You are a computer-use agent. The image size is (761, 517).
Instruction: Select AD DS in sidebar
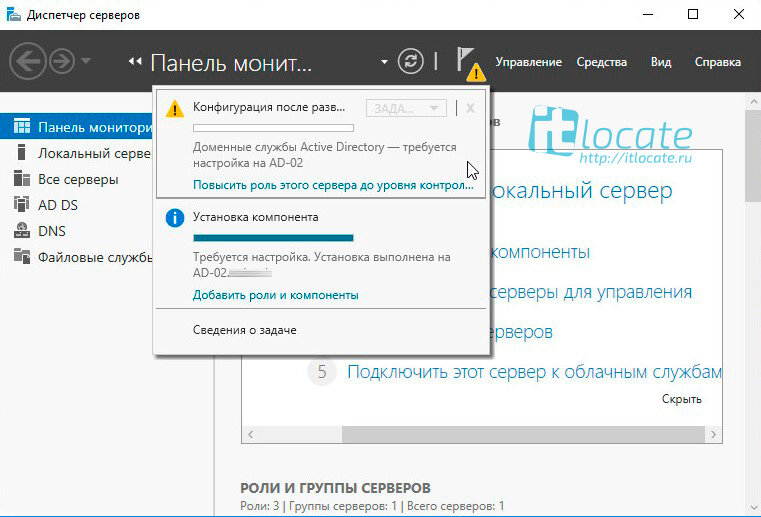click(x=76, y=205)
